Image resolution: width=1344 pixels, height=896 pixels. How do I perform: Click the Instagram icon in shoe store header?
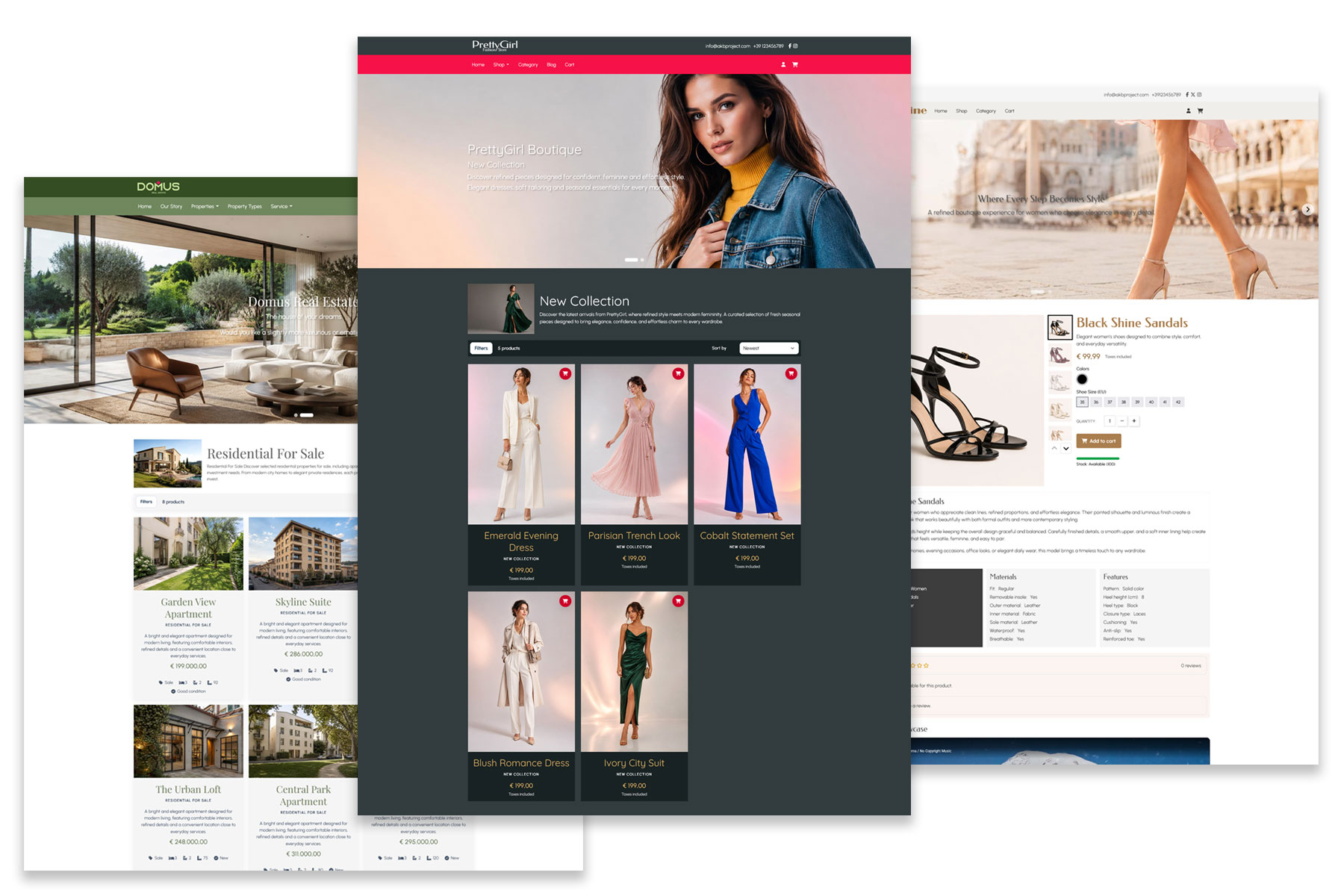[1199, 95]
